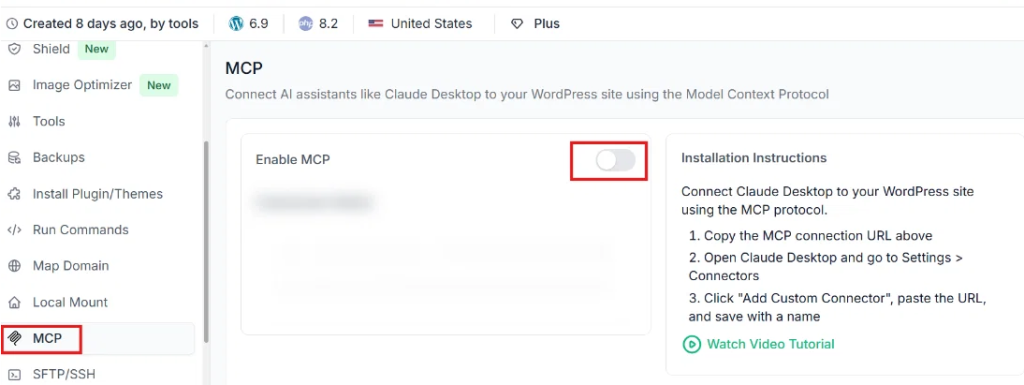The height and width of the screenshot is (385, 1024).
Task: Open Tools in the sidebar
Action: pos(48,121)
